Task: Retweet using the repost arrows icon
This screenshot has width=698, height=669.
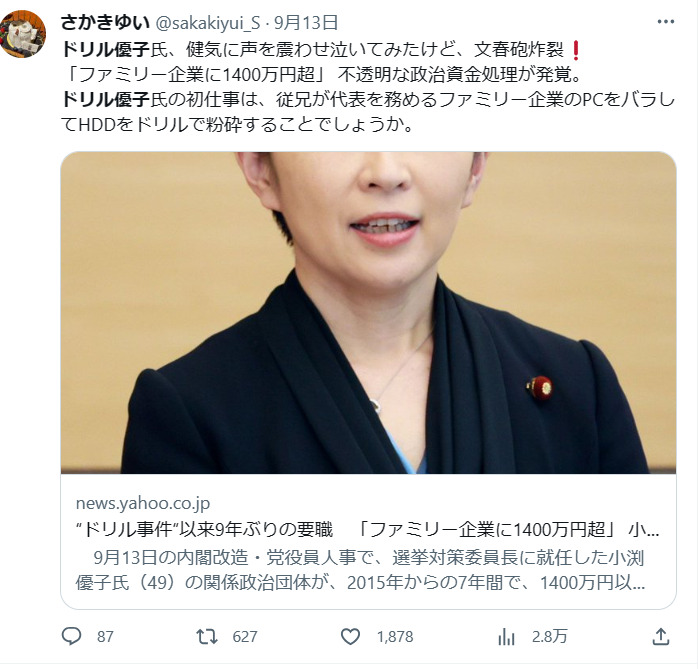Action: (x=207, y=637)
